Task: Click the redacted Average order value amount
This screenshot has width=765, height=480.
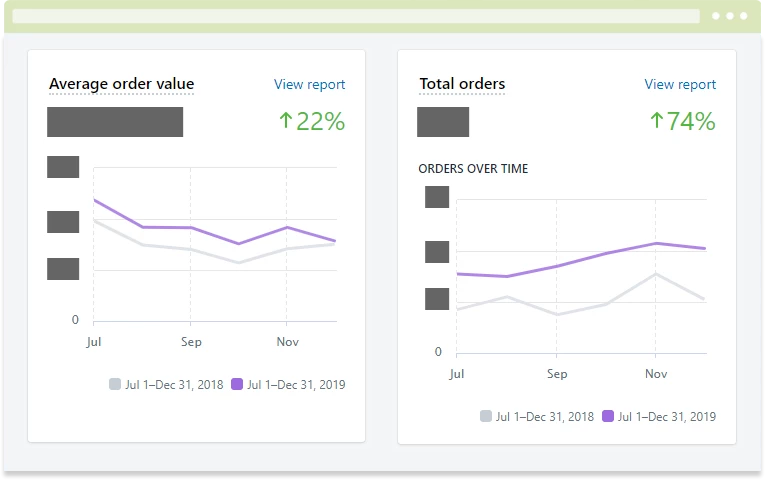Action: click(115, 122)
